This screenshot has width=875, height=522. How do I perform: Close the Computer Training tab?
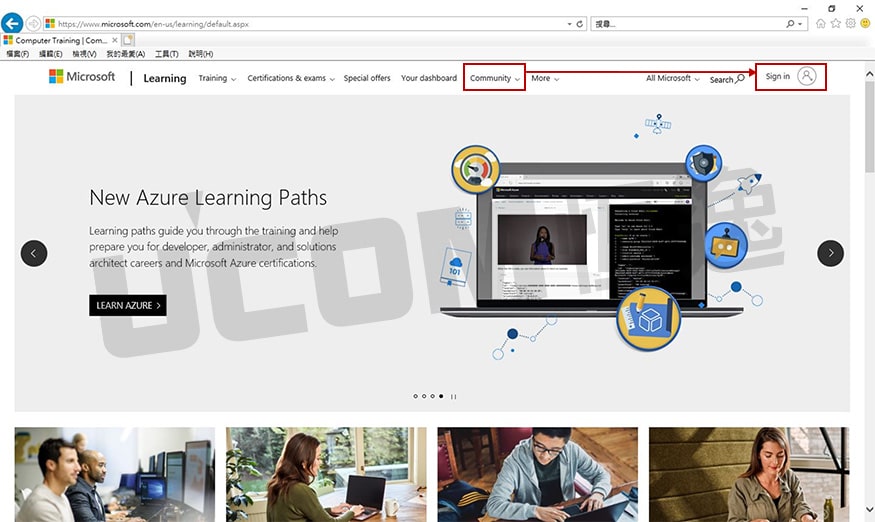click(x=114, y=40)
